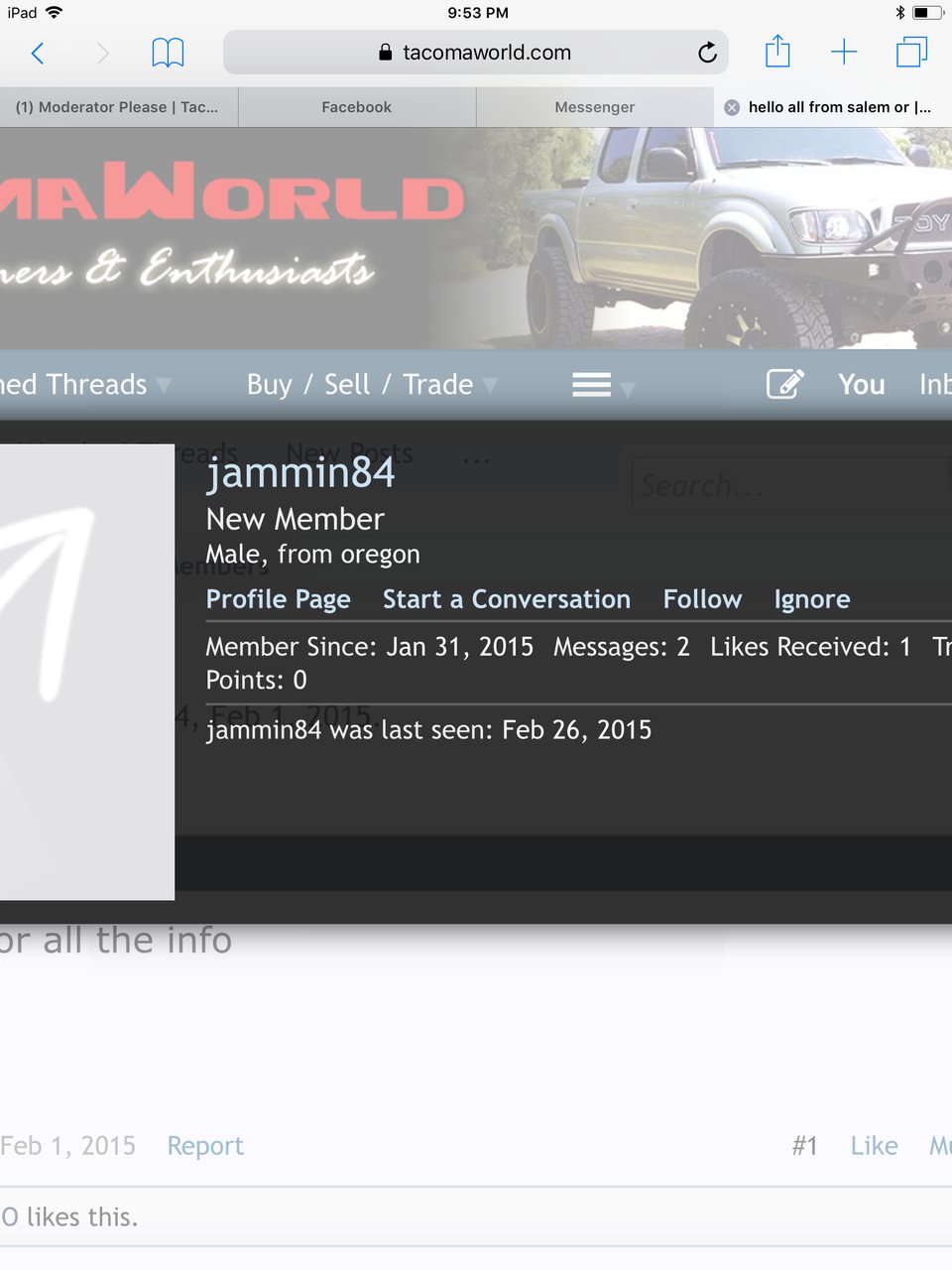952x1270 pixels.
Task: Open the Safari share sheet icon
Action: pyautogui.click(x=777, y=51)
